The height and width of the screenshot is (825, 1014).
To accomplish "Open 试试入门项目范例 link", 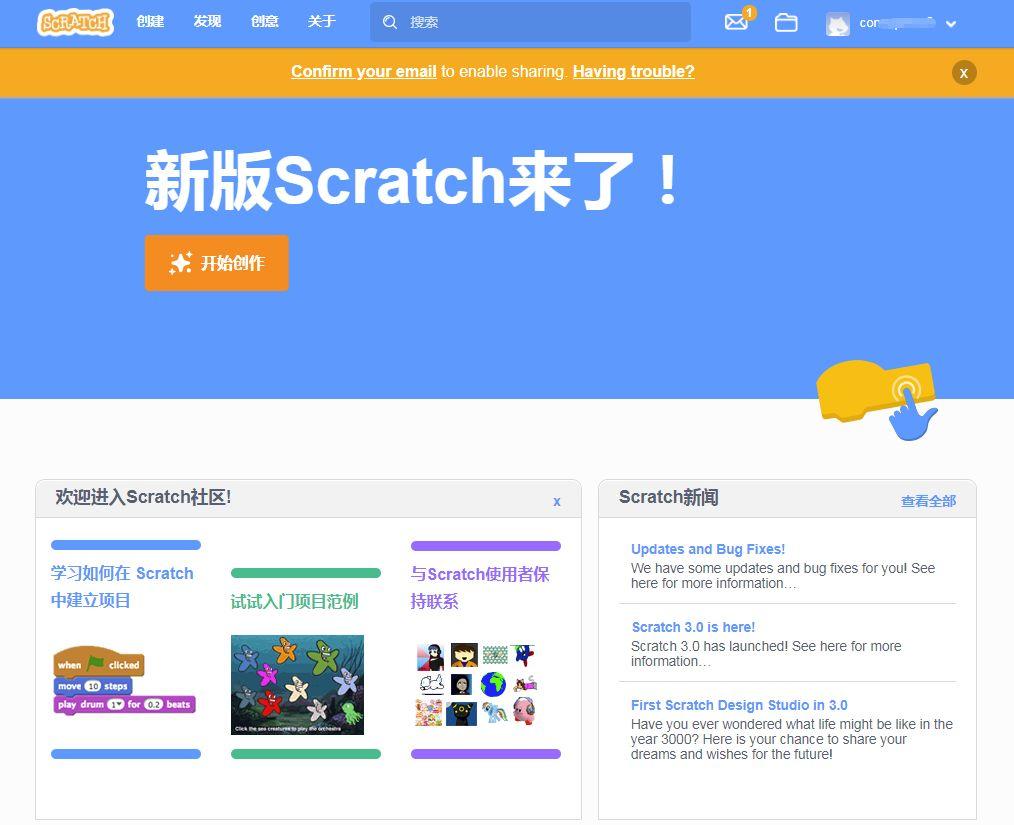I will [294, 601].
